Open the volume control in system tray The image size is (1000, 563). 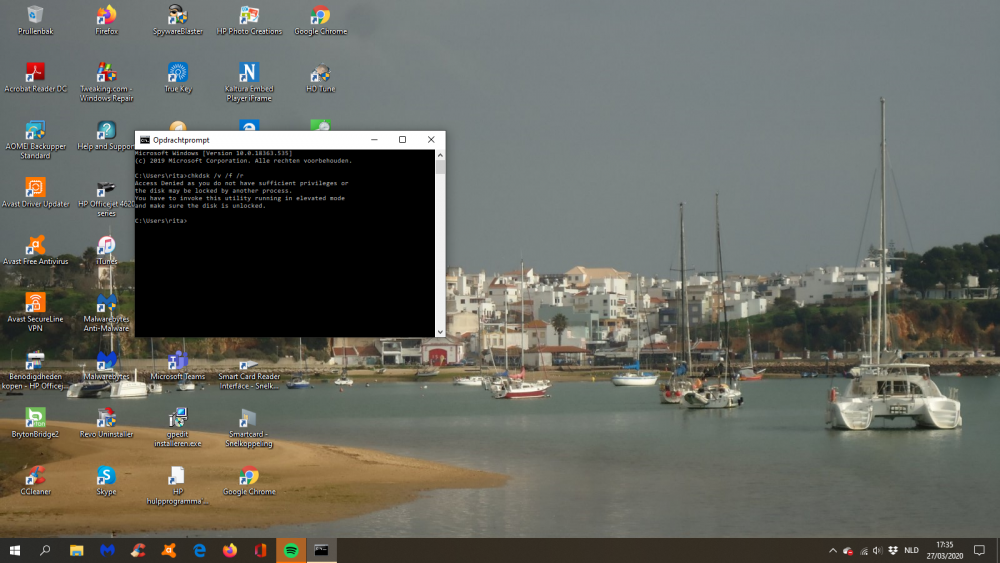[x=877, y=550]
